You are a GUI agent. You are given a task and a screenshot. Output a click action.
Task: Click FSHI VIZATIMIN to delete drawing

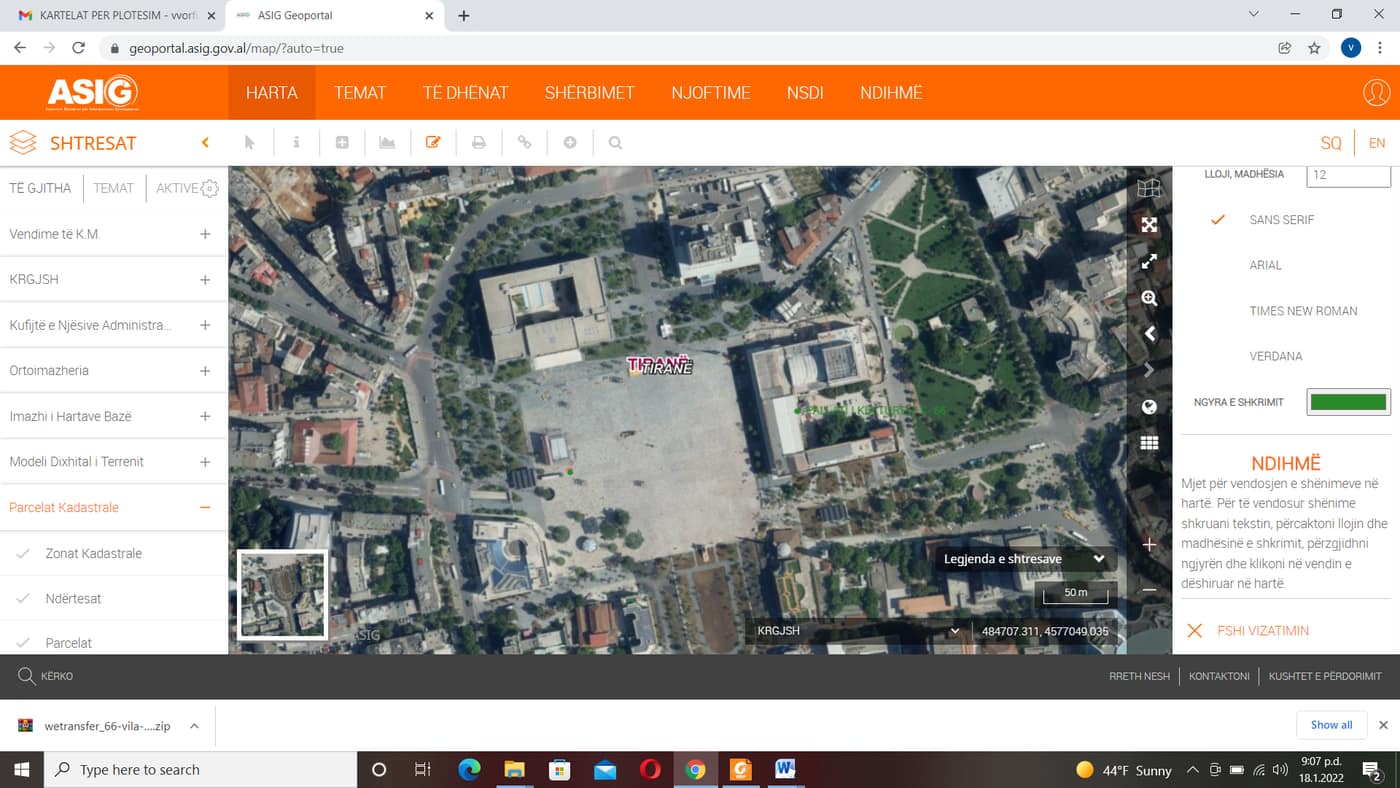[1263, 631]
